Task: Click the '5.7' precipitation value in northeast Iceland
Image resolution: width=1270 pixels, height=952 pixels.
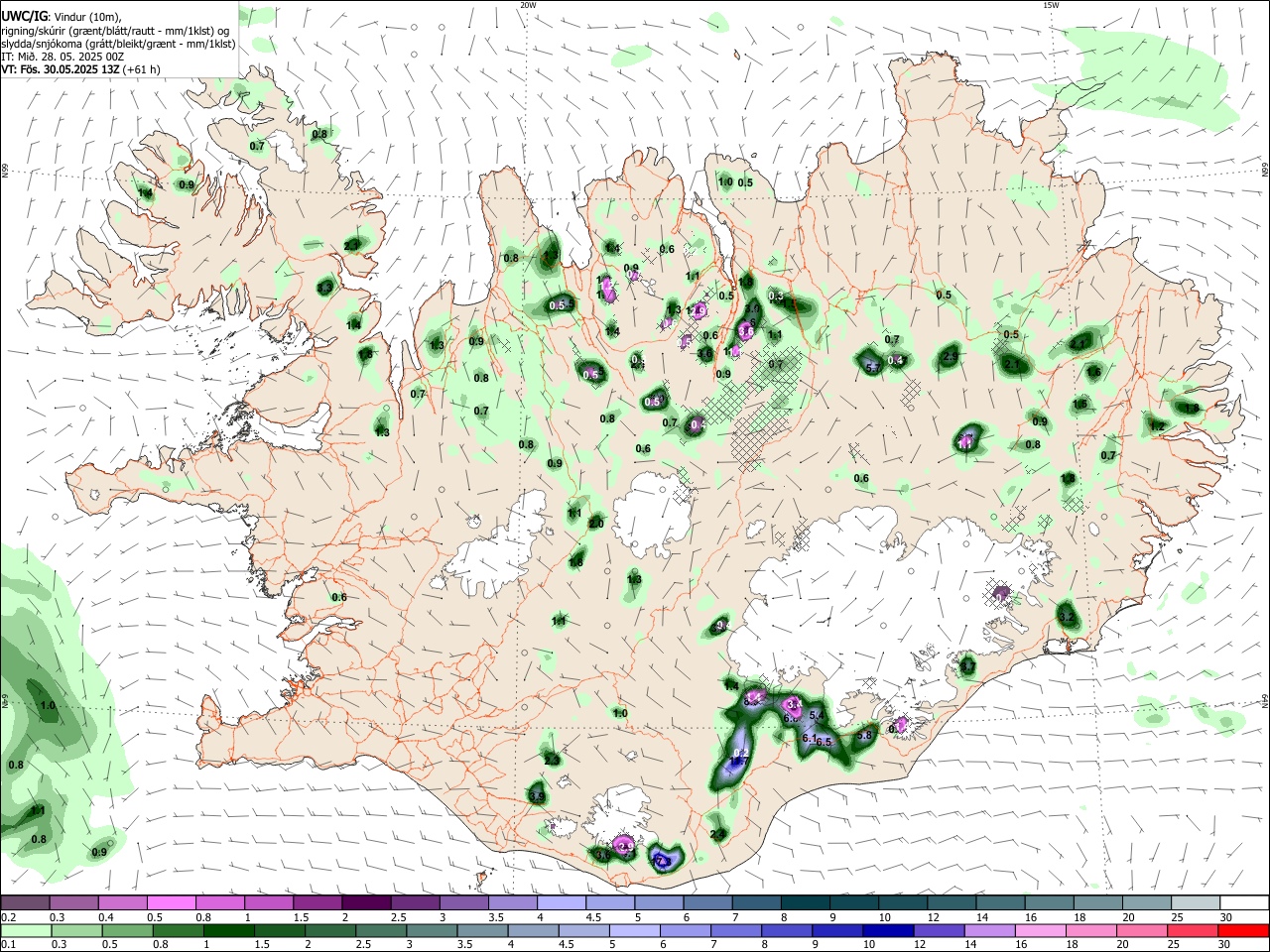Action: 873,367
